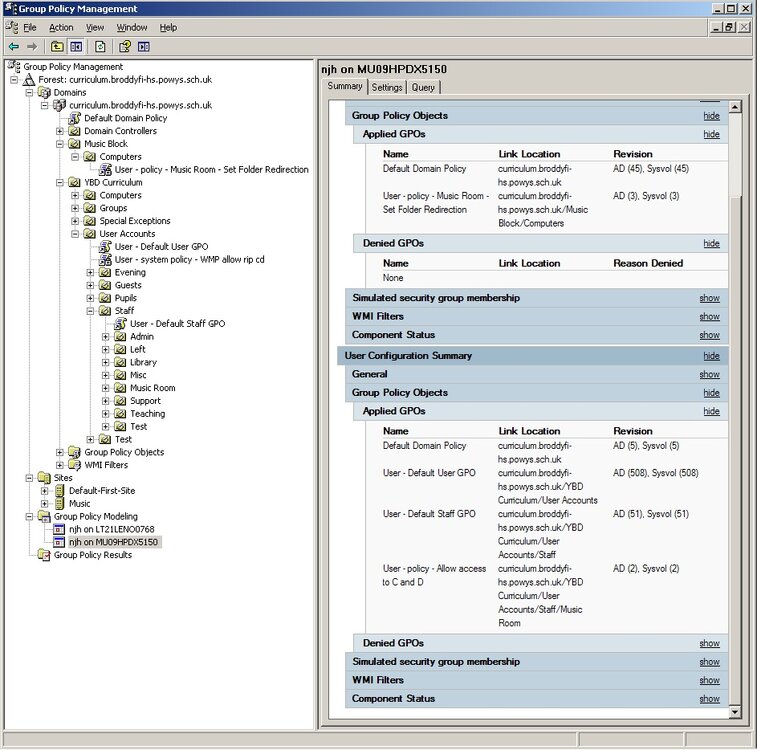Click the Back arrow toolbar icon
The width and height of the screenshot is (757, 750).
tap(14, 47)
